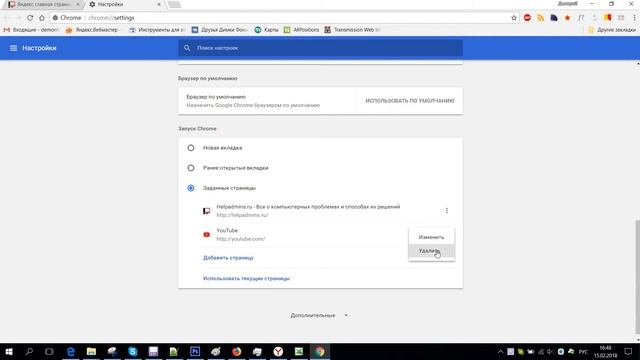Screen dimensions: 640x360
Task: Click the Helpadmins.ru favicon in startup pages
Action: pos(207,211)
